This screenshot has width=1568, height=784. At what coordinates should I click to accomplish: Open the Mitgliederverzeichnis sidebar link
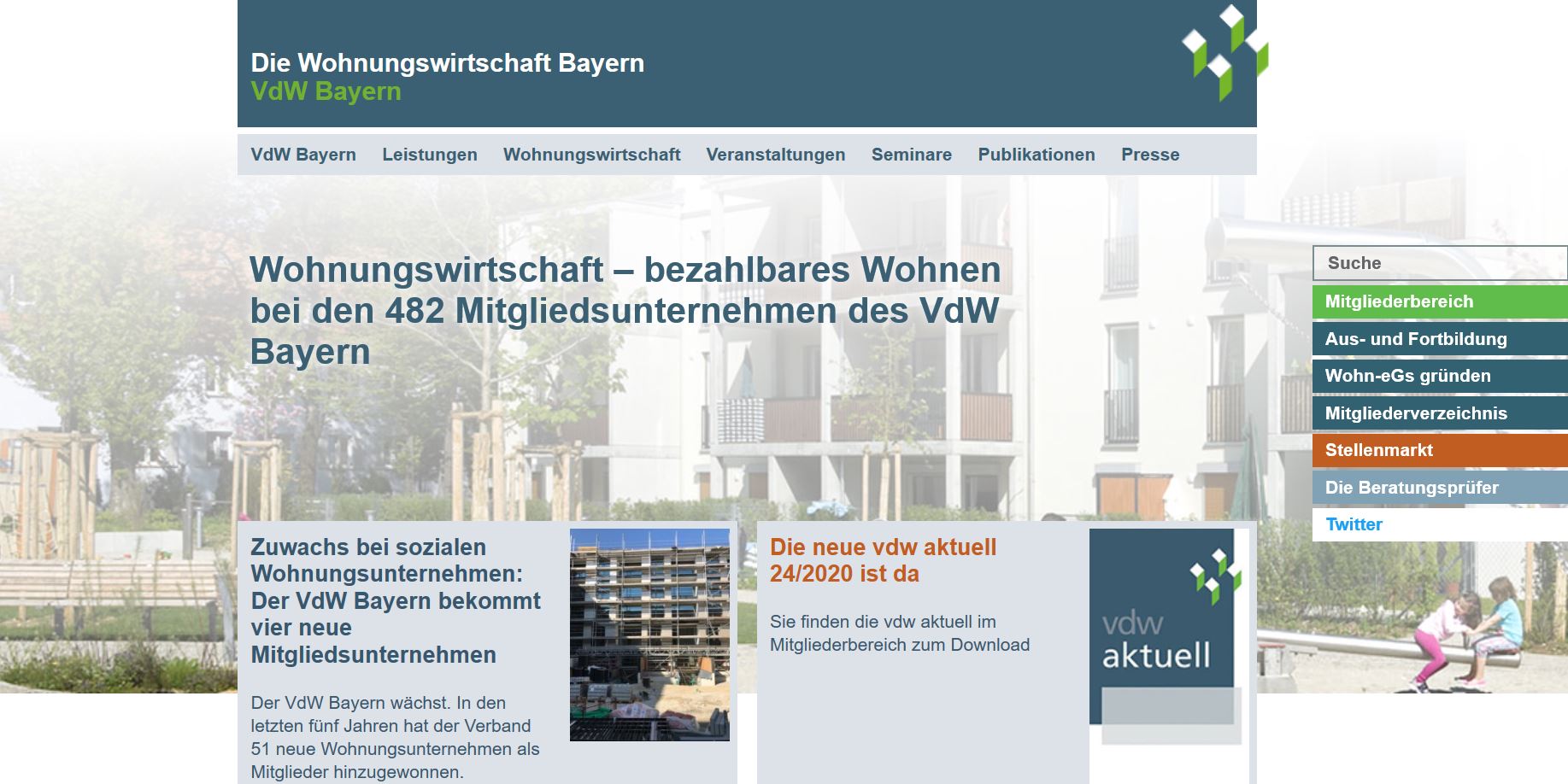pos(1440,413)
